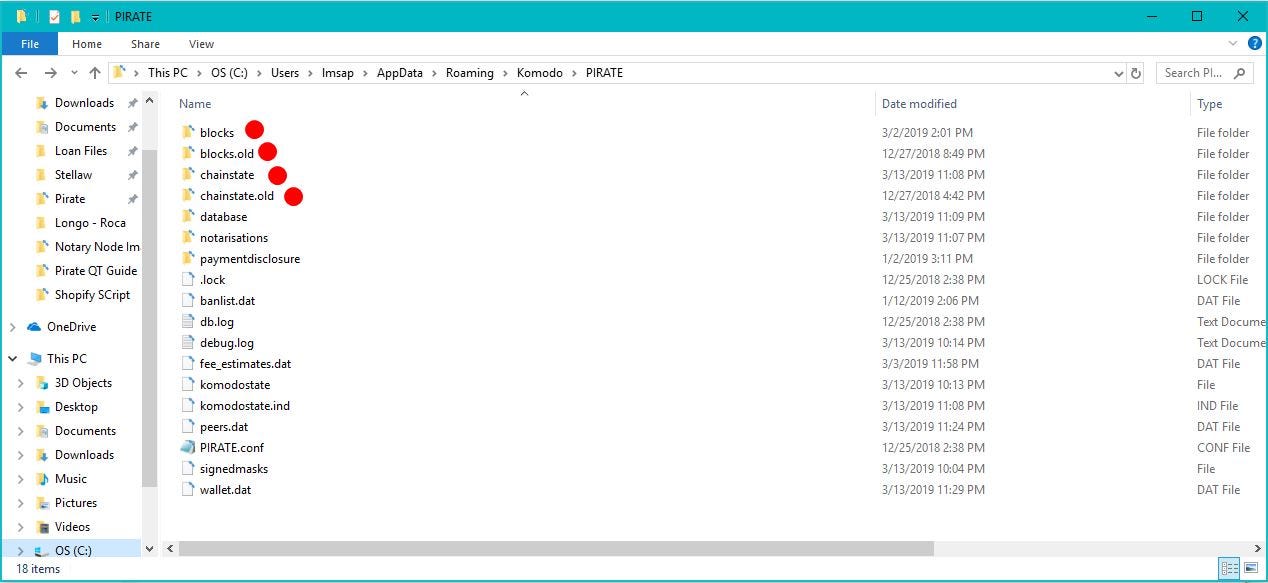Select the debug.log file icon
The height and width of the screenshot is (583, 1268).
[x=189, y=342]
